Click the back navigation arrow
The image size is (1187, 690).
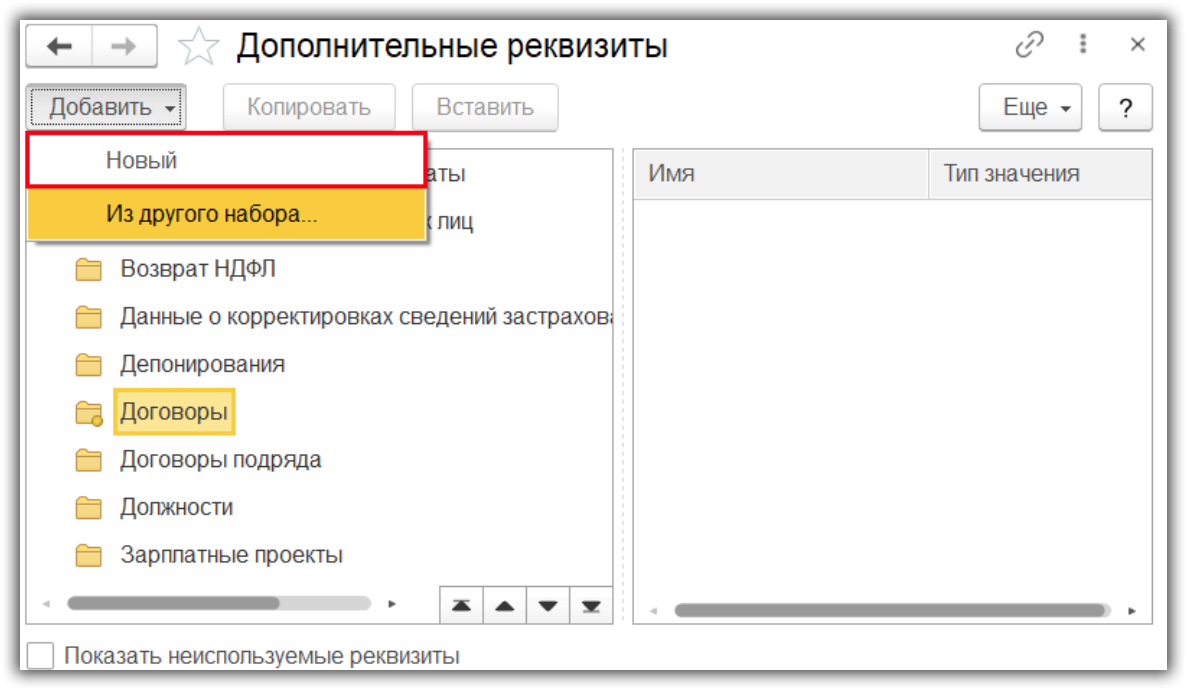pos(59,46)
